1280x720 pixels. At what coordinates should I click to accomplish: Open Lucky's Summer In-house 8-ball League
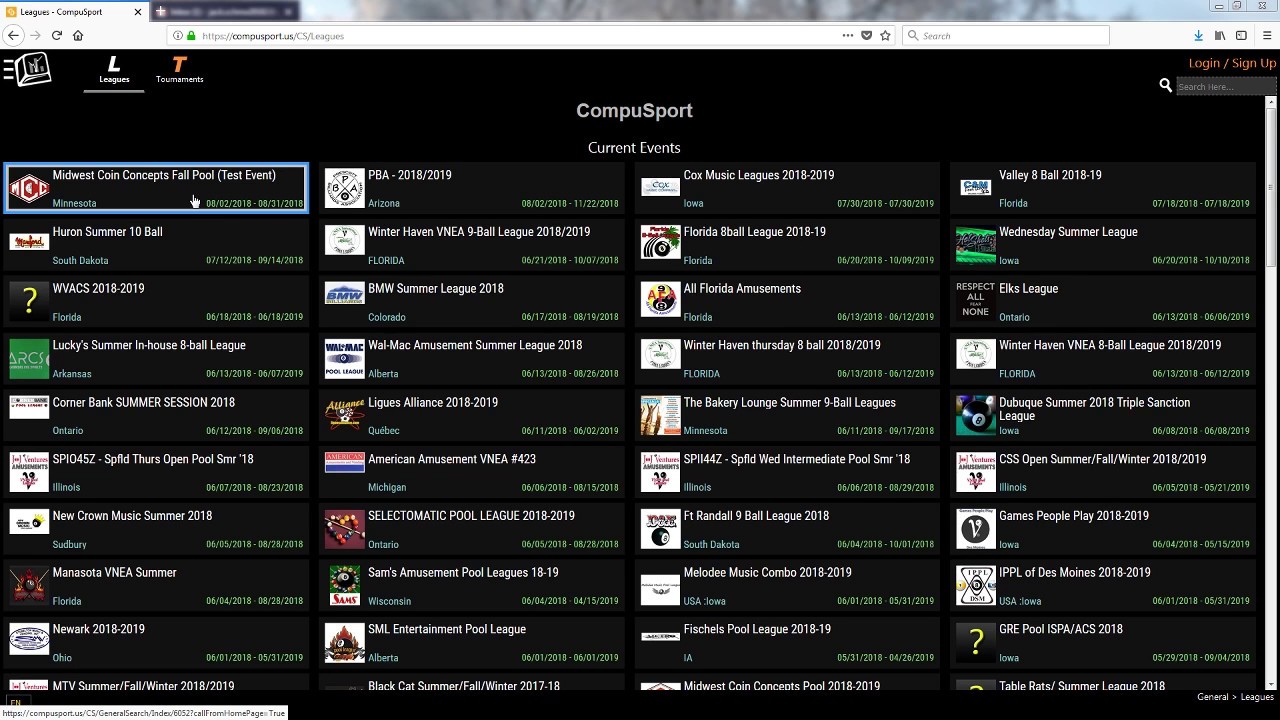click(149, 345)
